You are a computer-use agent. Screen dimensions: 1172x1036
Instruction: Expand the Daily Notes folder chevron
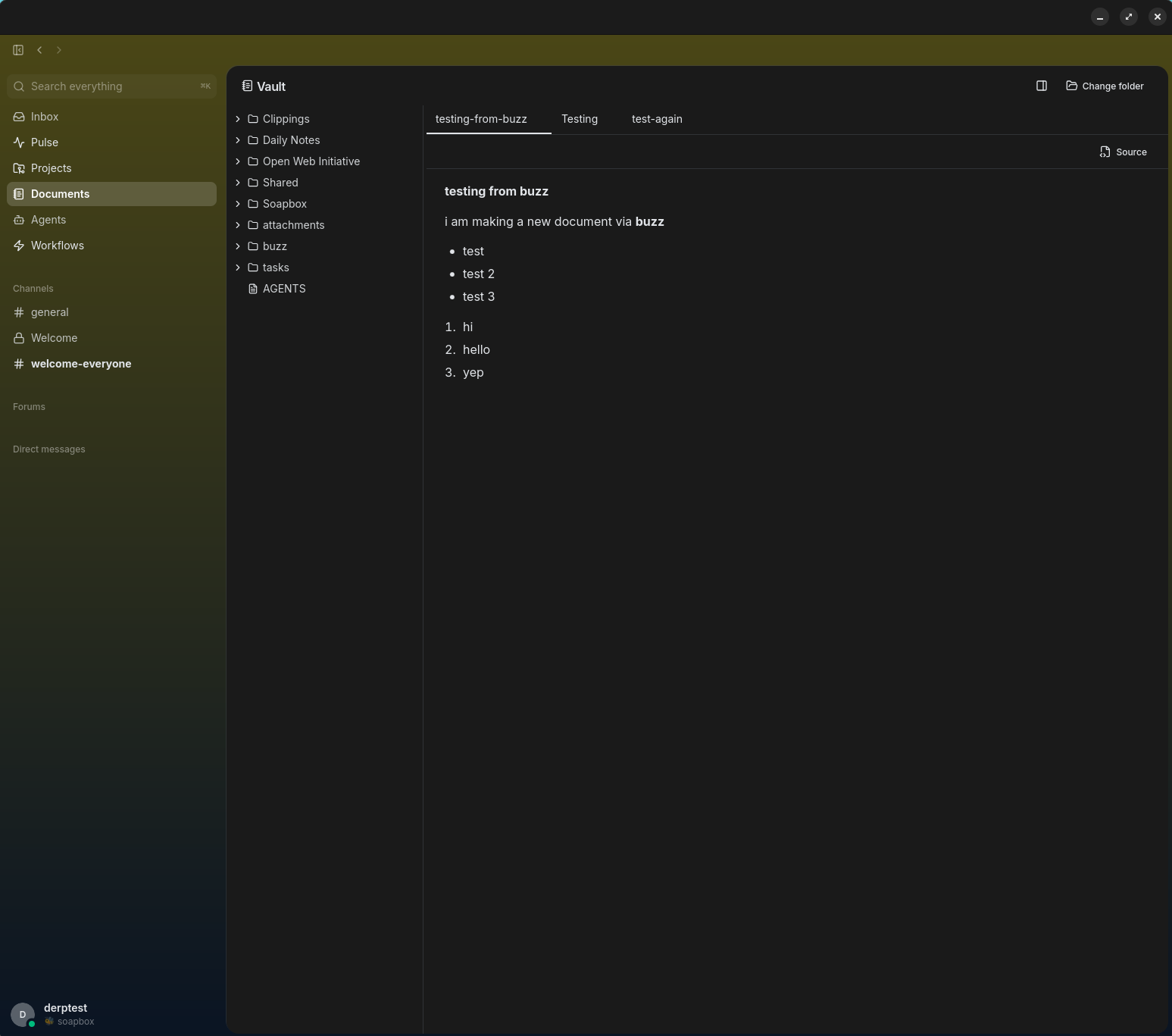tap(238, 140)
